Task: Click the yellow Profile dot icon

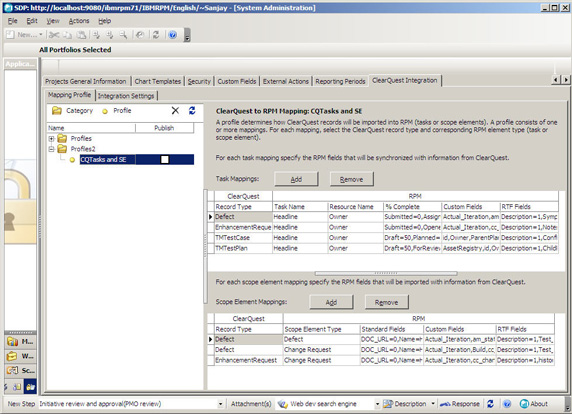Action: (x=105, y=111)
